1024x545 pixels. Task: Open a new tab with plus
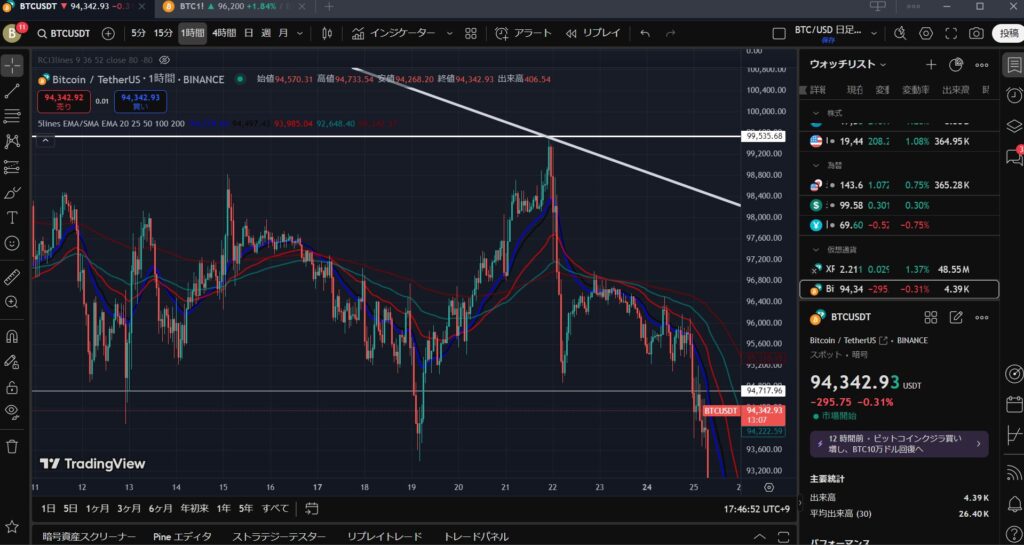pos(328,7)
